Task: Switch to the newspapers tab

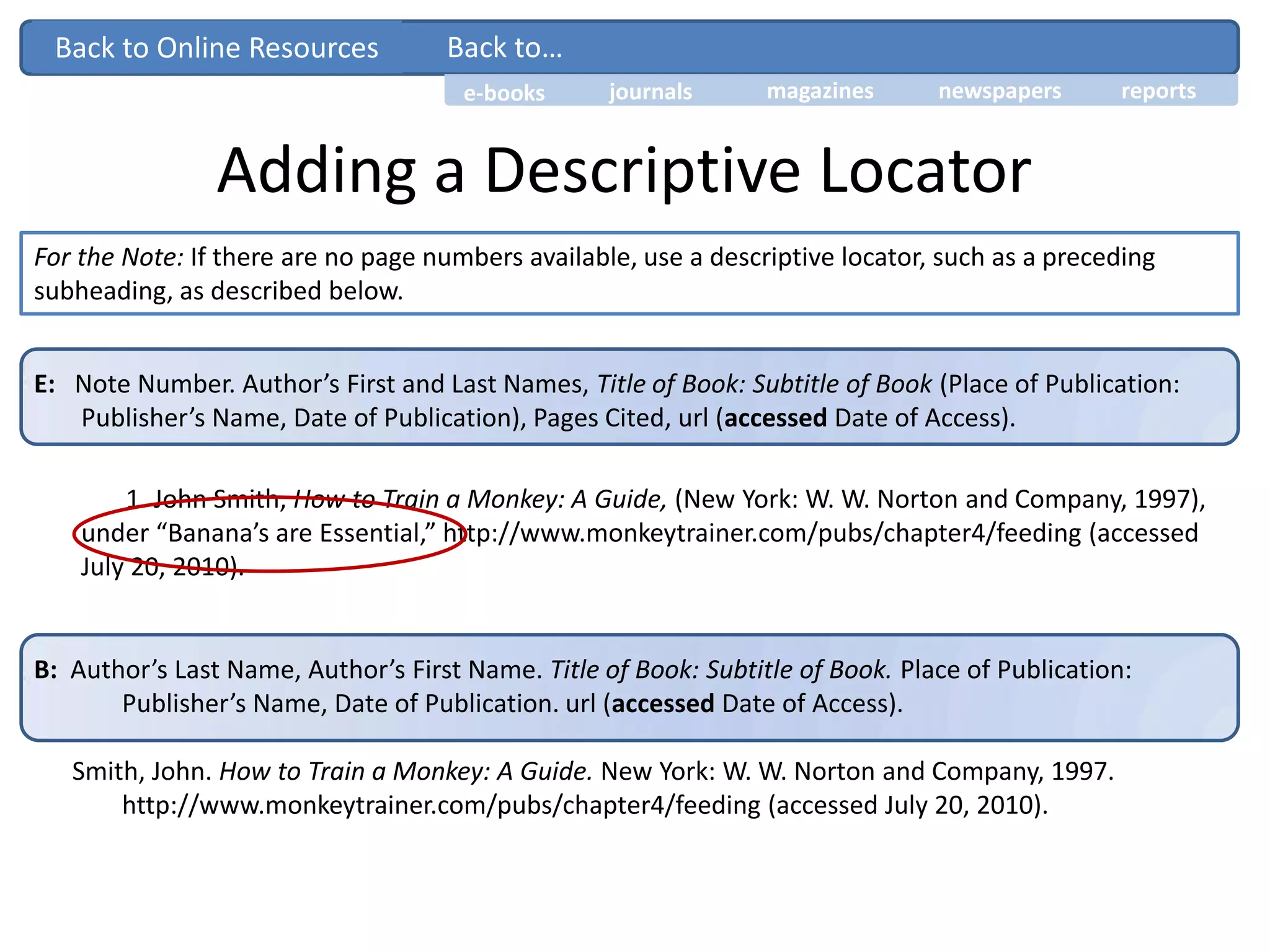Action: pos(1000,90)
